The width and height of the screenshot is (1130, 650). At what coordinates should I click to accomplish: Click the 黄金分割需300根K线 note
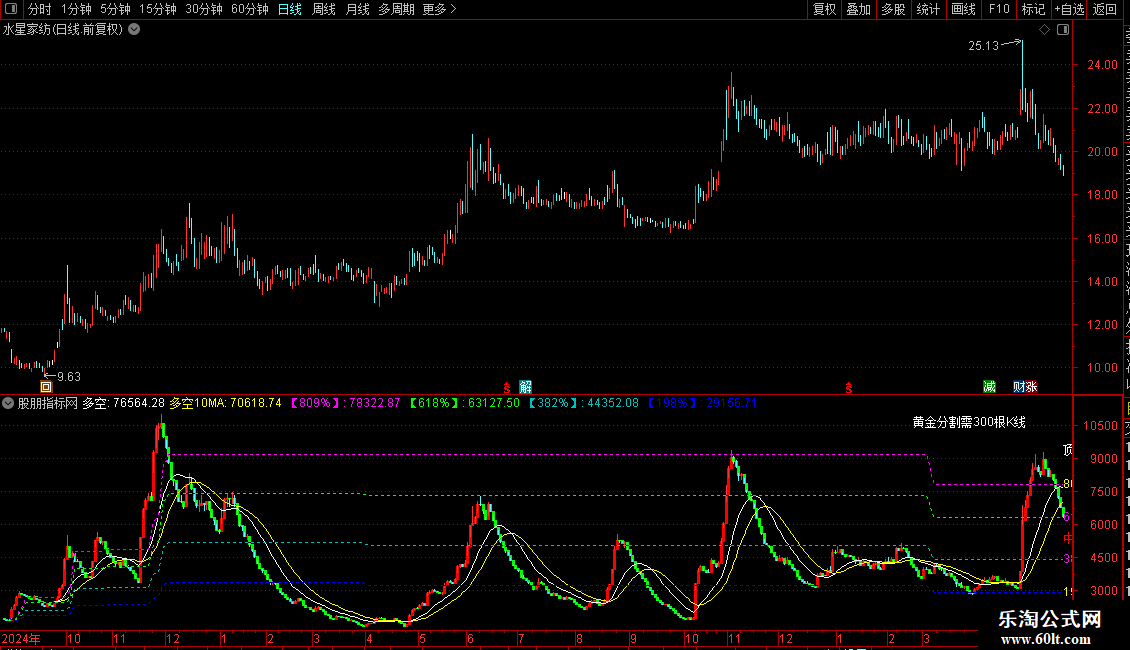(969, 422)
